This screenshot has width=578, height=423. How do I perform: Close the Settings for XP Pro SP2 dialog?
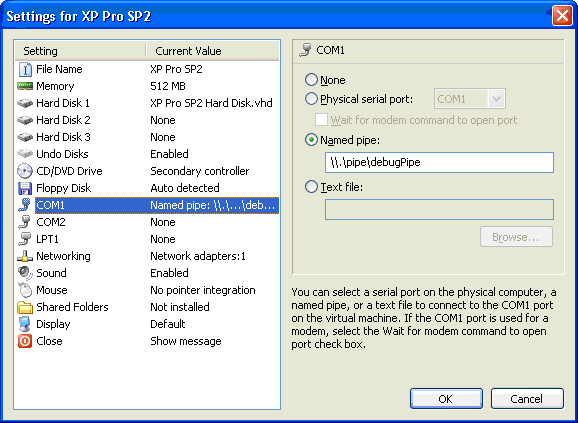click(x=562, y=16)
